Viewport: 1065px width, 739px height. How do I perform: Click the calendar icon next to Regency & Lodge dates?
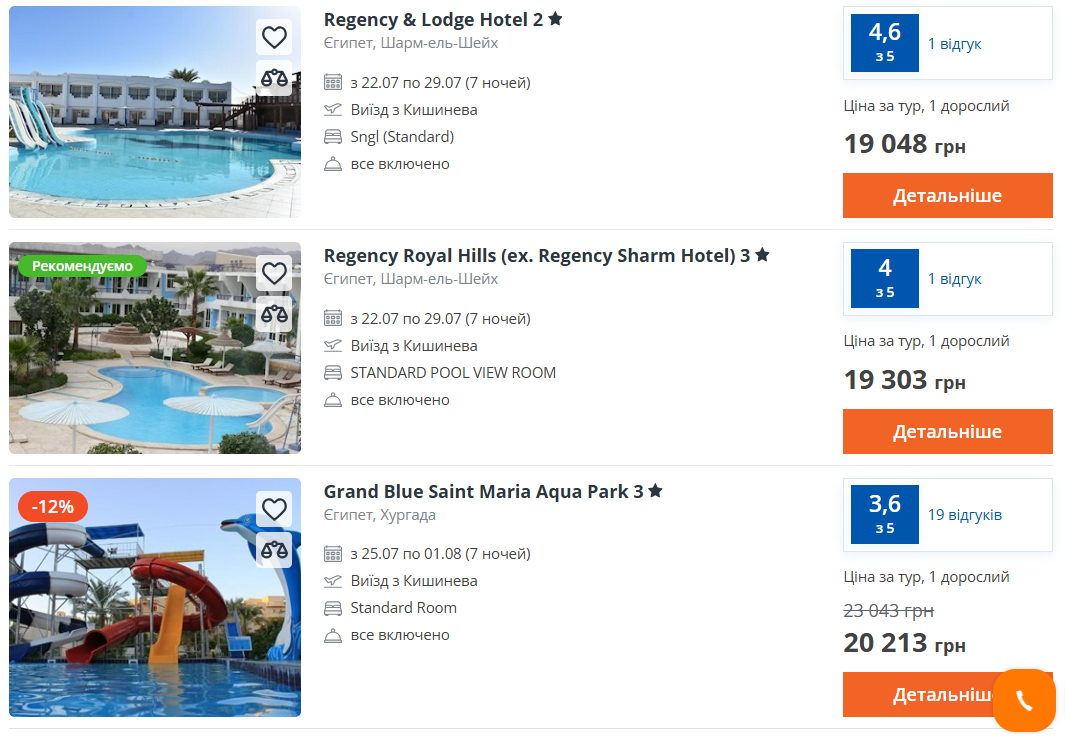pos(332,83)
